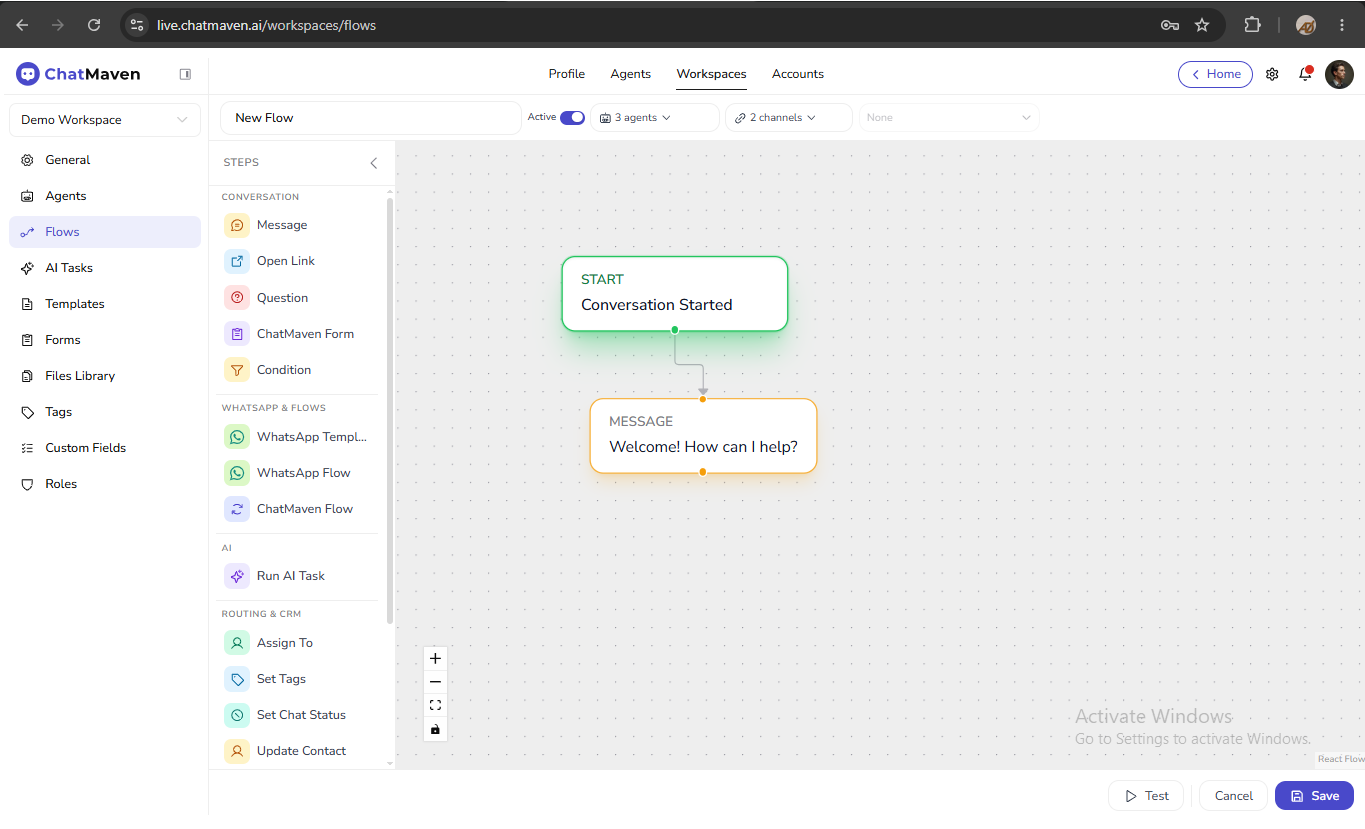1365x829 pixels.
Task: Collapse the left sidebar panel icon
Action: [185, 74]
